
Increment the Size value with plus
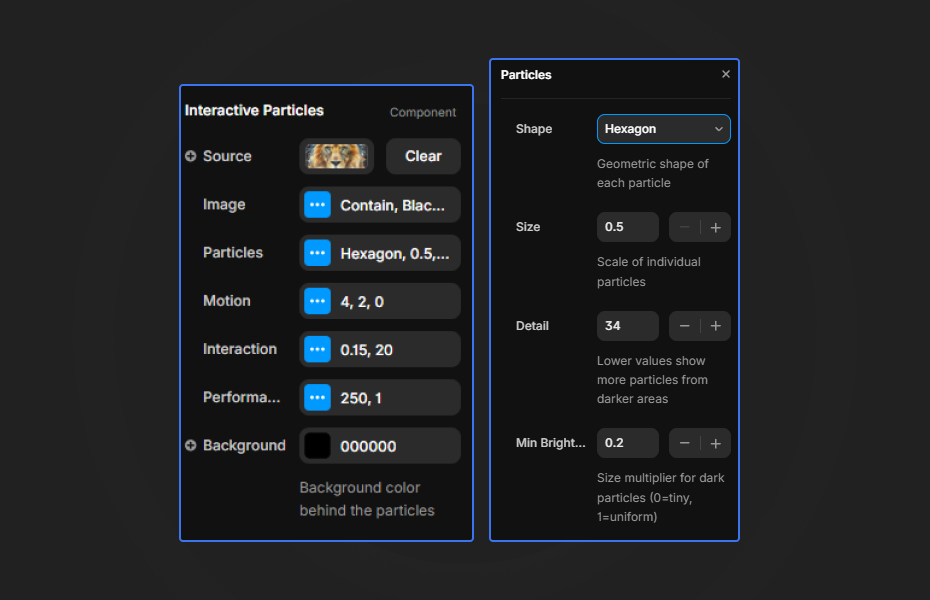[x=715, y=227]
